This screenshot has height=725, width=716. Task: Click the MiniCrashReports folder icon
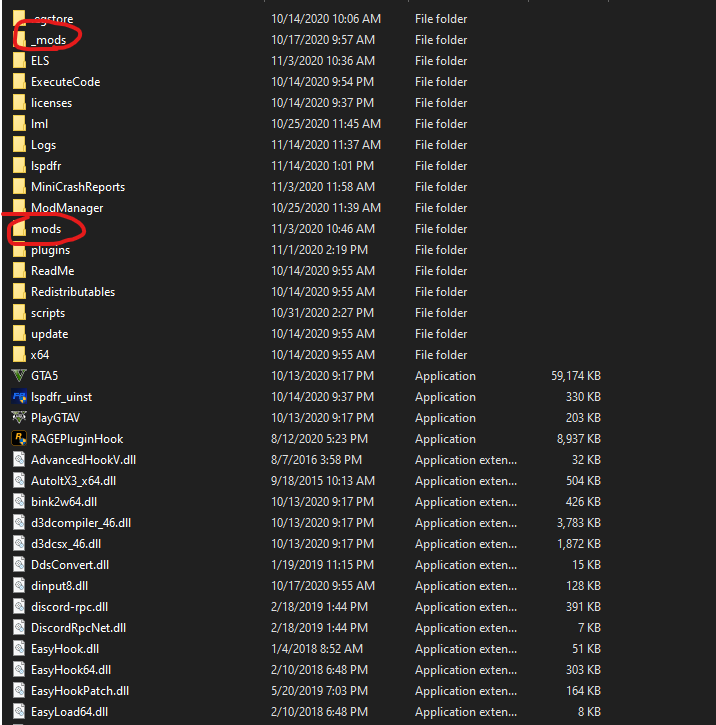(x=19, y=187)
